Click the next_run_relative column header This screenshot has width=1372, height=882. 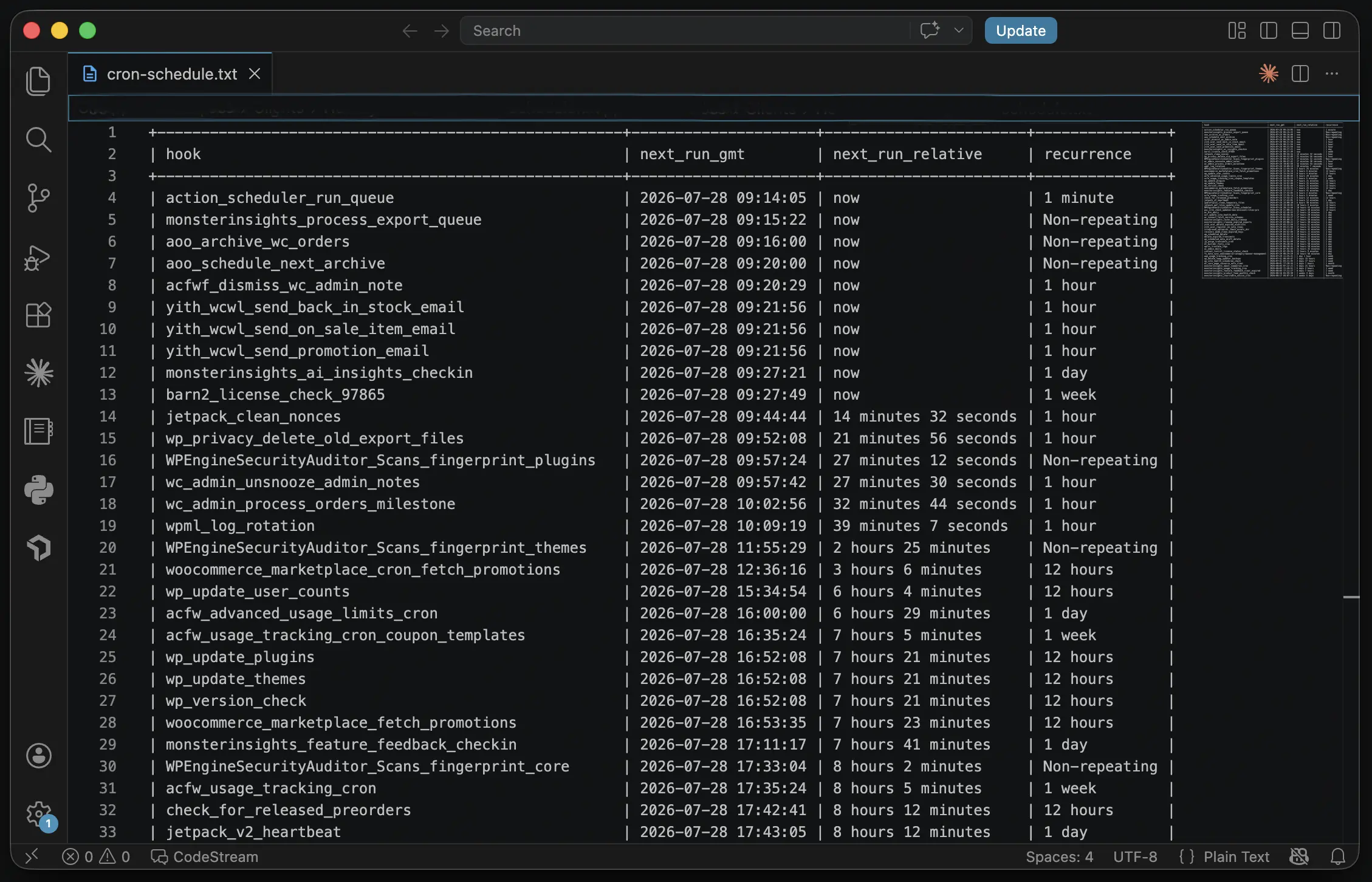pyautogui.click(x=907, y=154)
